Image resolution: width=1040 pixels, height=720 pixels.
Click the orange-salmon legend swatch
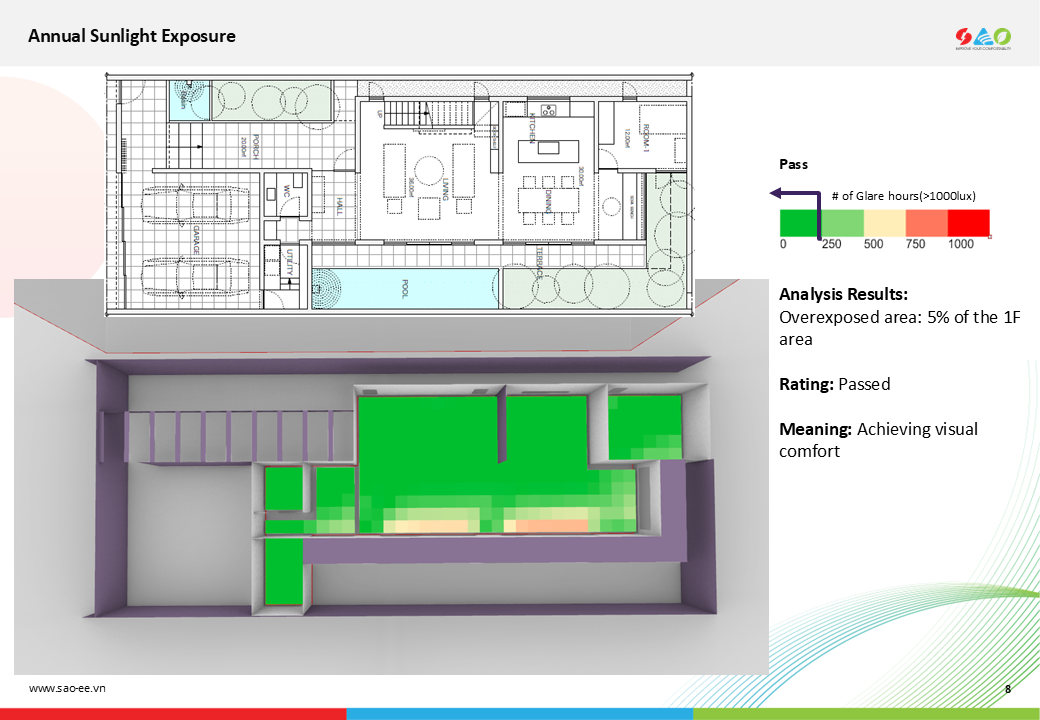pos(926,223)
